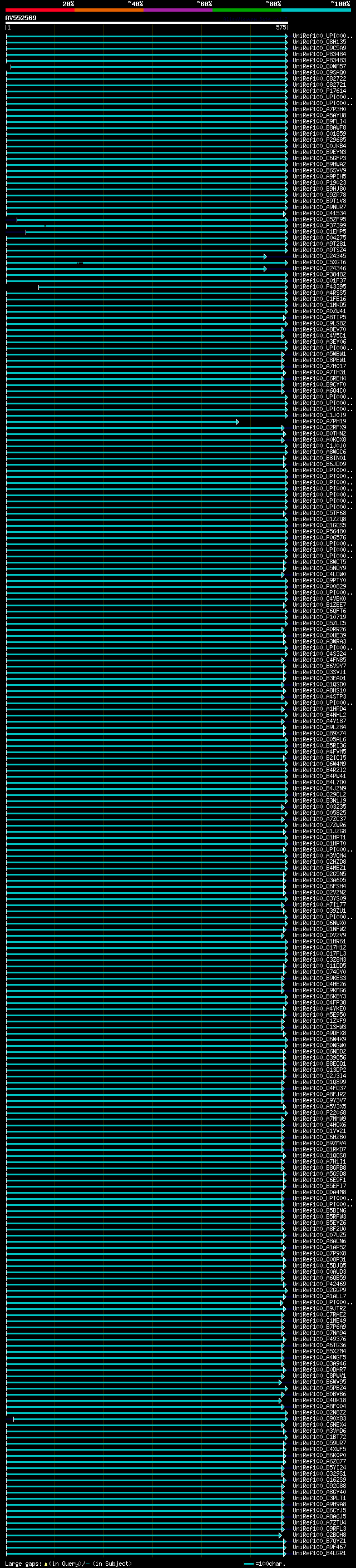Viewport: 356px width, 1568px height.
Task: Select the query name AV552569
Action: pyautogui.click(x=21, y=18)
